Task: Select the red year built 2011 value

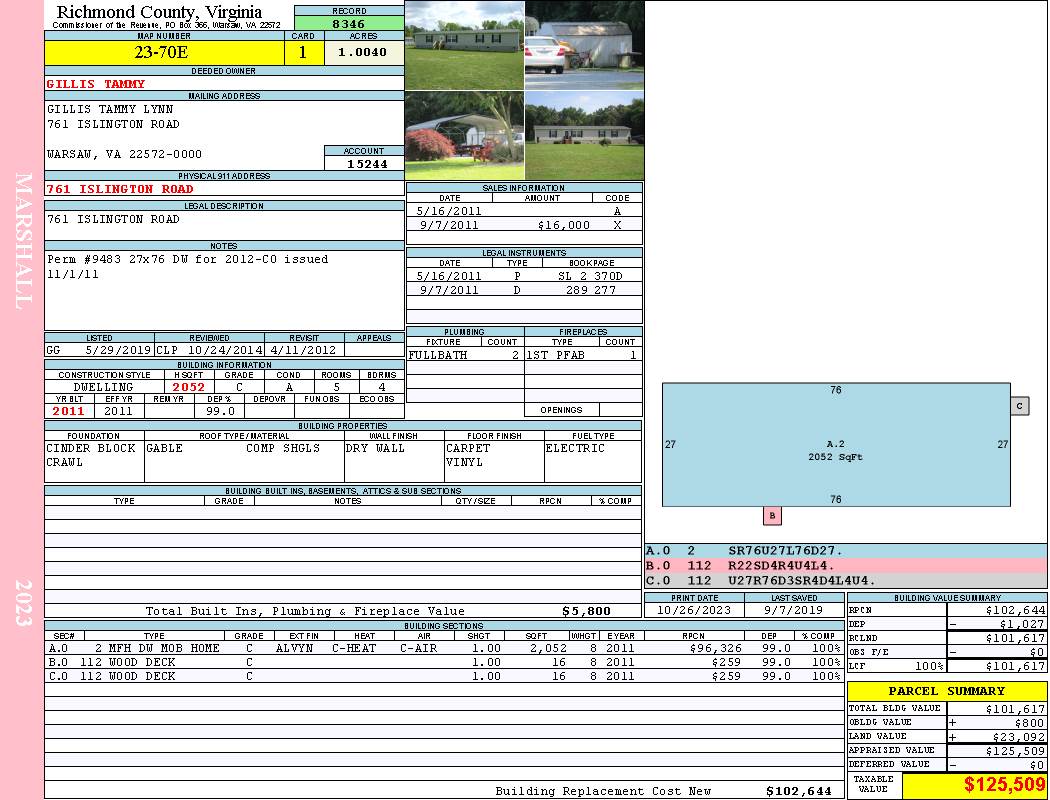Action: [69, 411]
